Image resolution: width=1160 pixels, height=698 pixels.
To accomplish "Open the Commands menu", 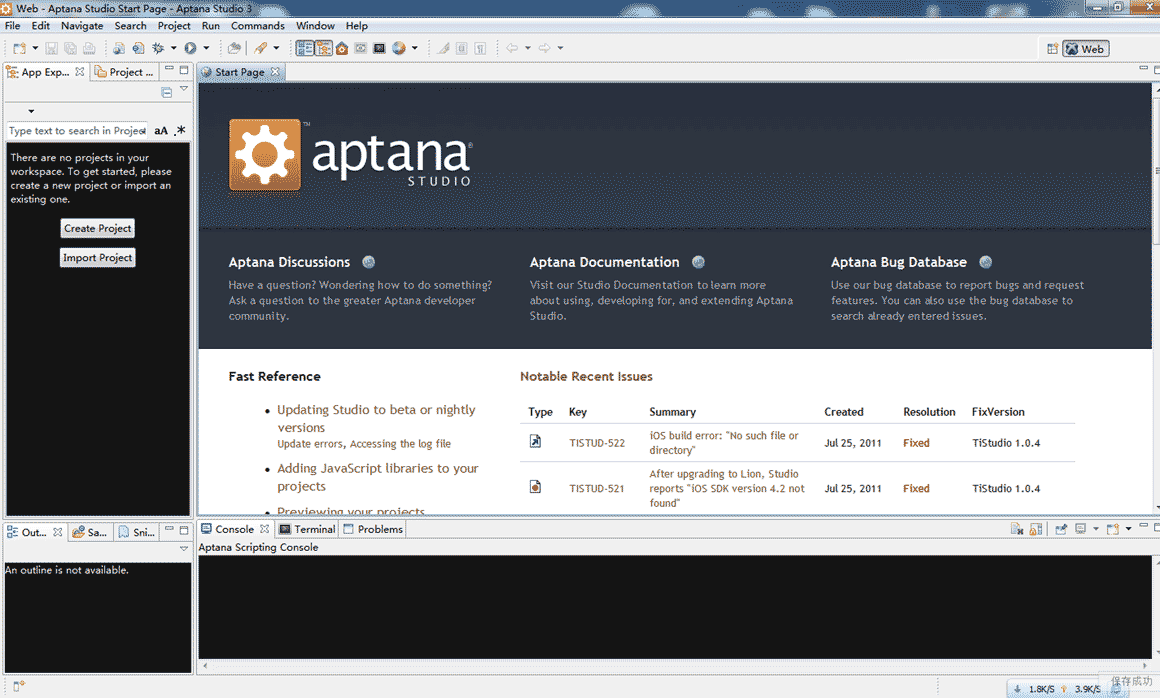I will click(257, 26).
